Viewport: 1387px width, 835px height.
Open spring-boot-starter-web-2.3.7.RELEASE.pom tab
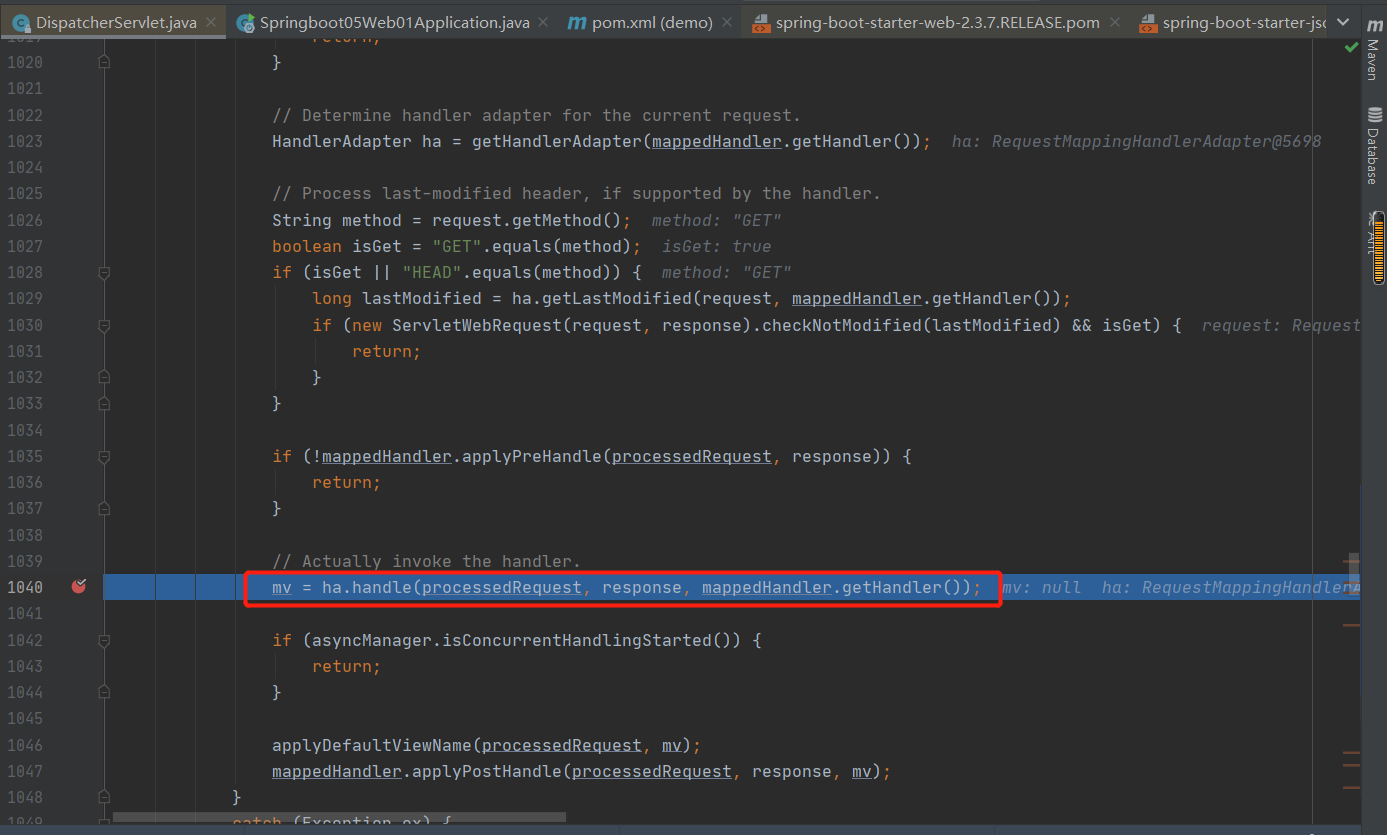[937, 22]
